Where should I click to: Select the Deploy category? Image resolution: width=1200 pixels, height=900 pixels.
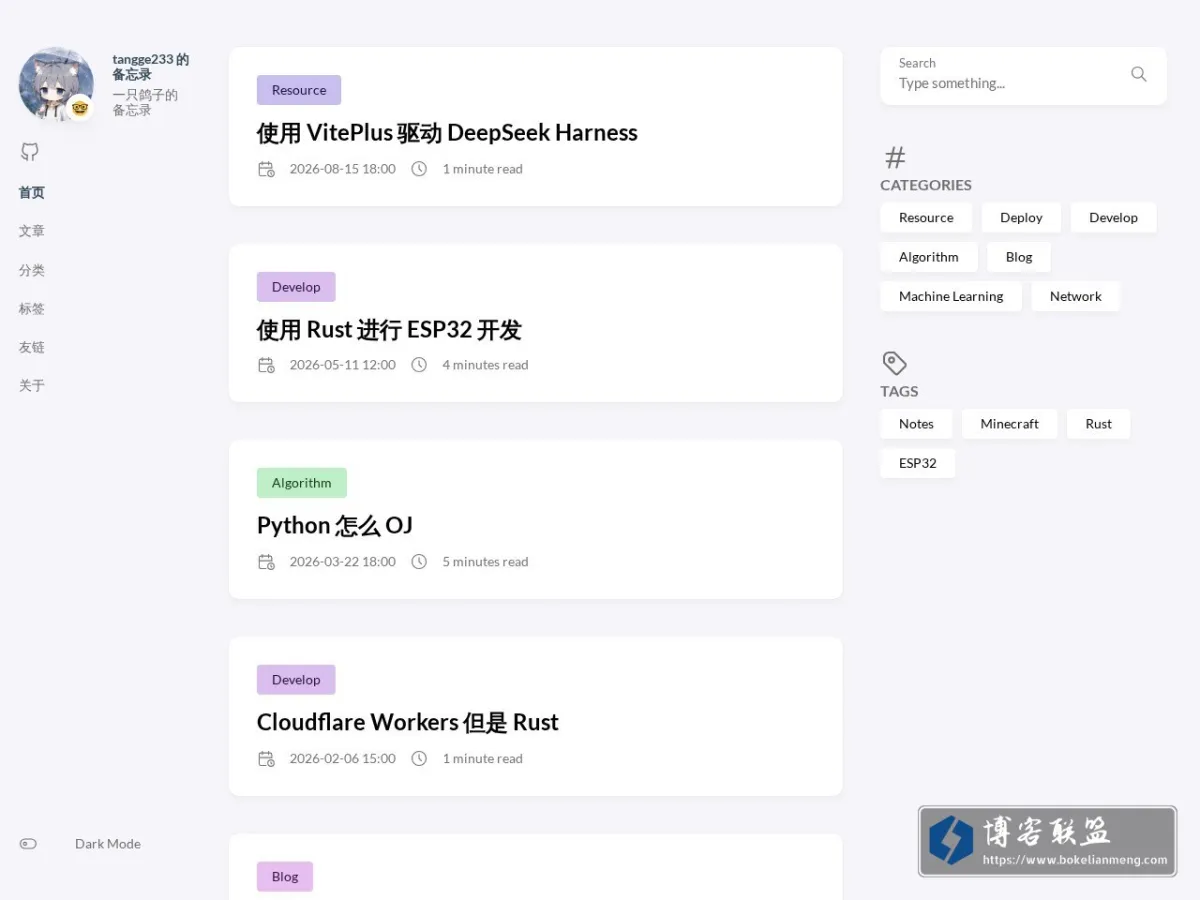(1021, 218)
